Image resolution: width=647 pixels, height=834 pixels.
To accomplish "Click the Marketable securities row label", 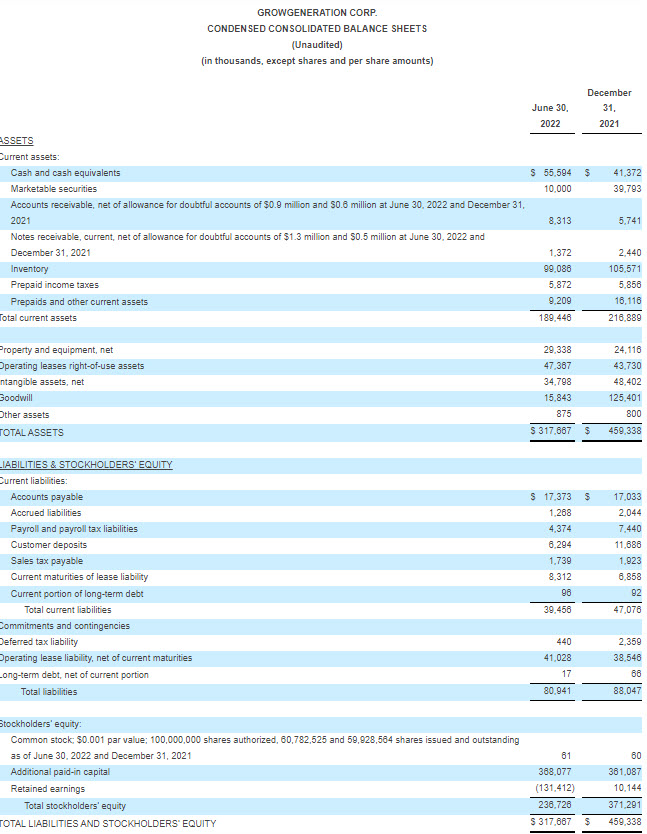I will (x=54, y=188).
